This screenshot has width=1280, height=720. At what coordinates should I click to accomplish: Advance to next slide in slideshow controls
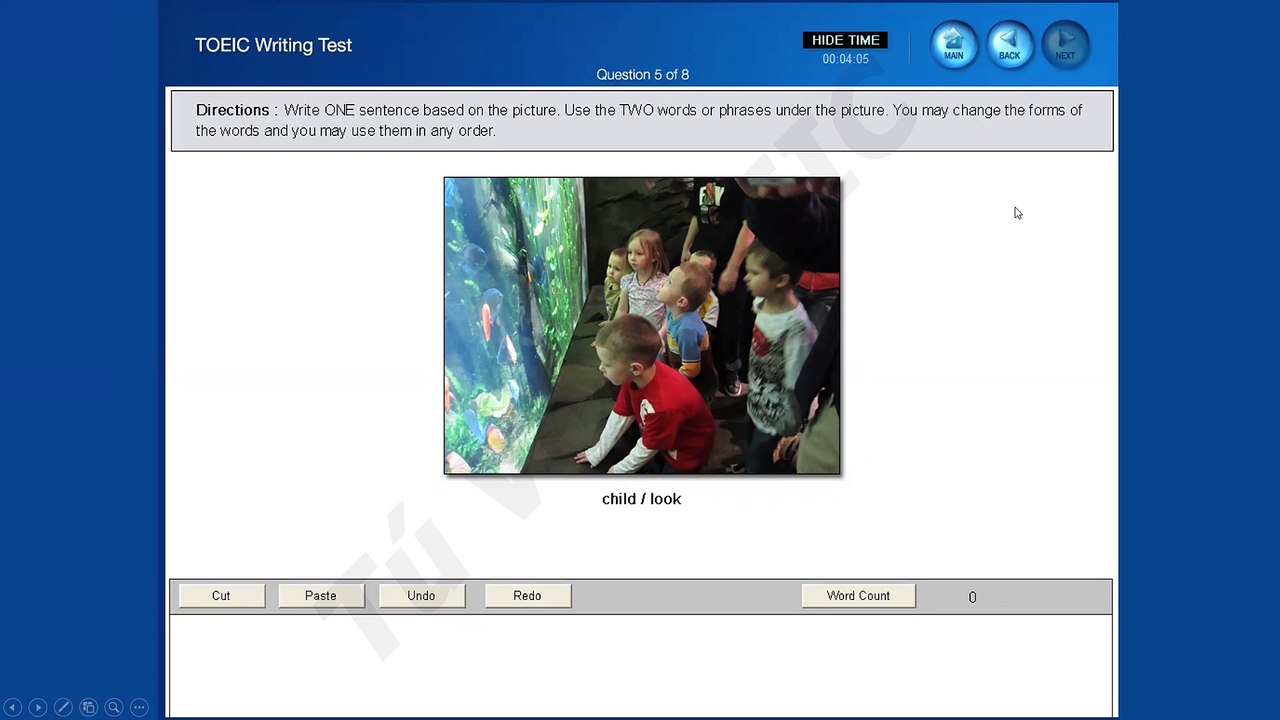pyautogui.click(x=38, y=707)
